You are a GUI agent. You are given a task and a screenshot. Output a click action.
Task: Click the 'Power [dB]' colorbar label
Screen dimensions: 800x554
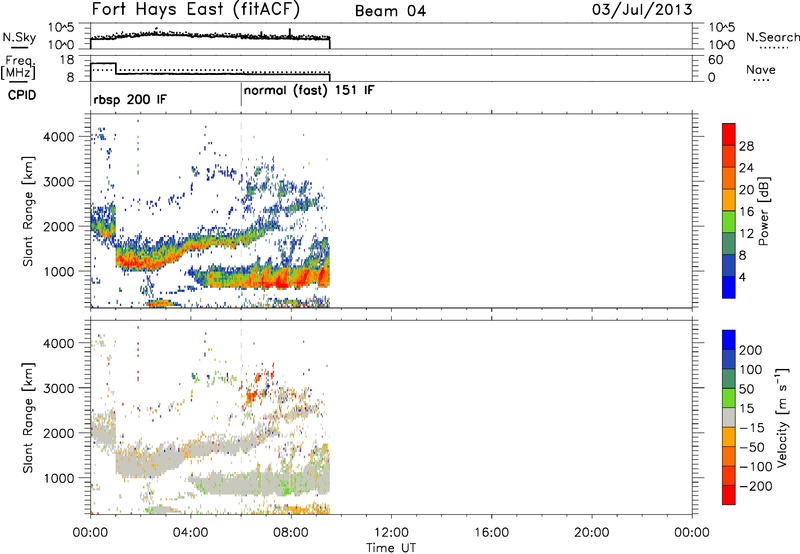[763, 211]
